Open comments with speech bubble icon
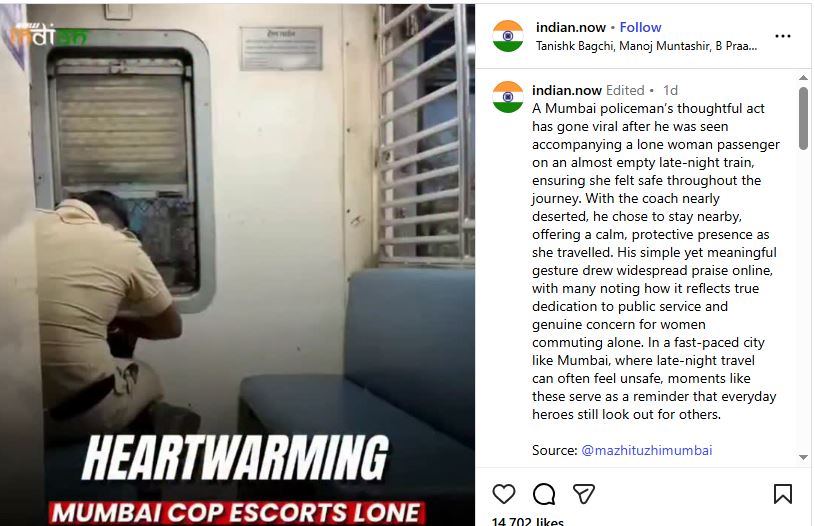 click(544, 494)
